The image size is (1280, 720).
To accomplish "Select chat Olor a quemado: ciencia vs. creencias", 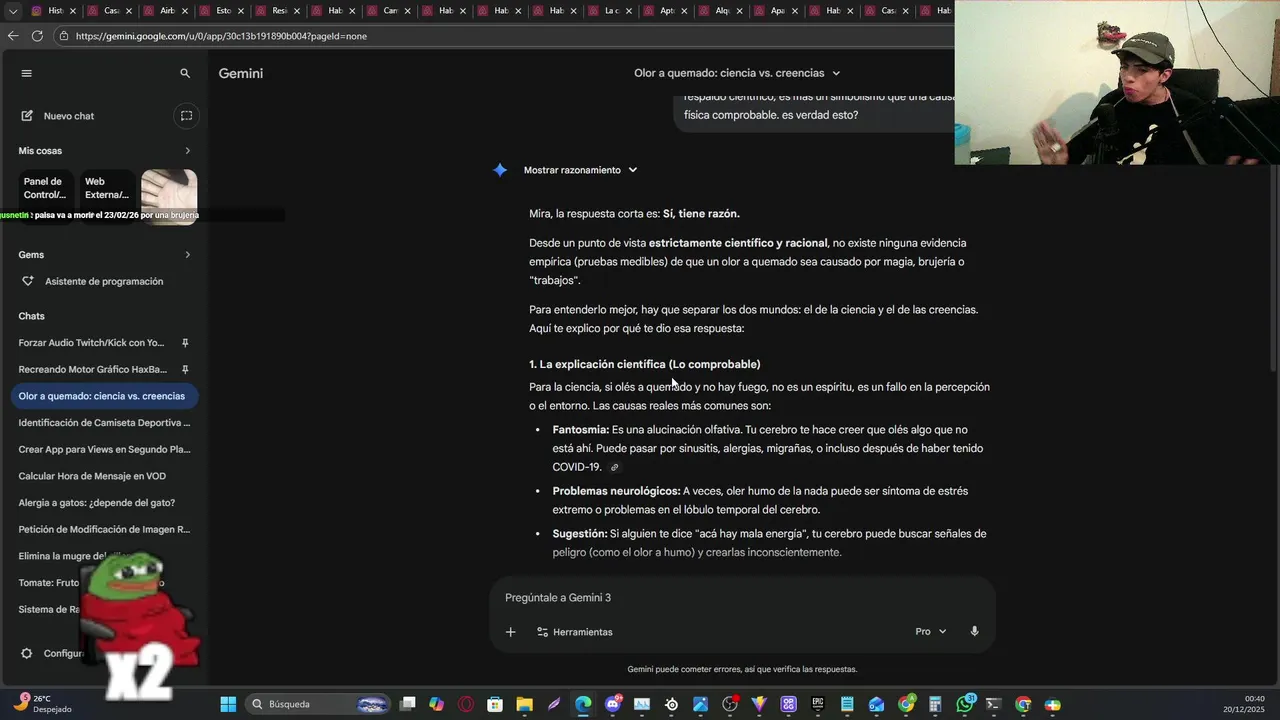I will 104,396.
